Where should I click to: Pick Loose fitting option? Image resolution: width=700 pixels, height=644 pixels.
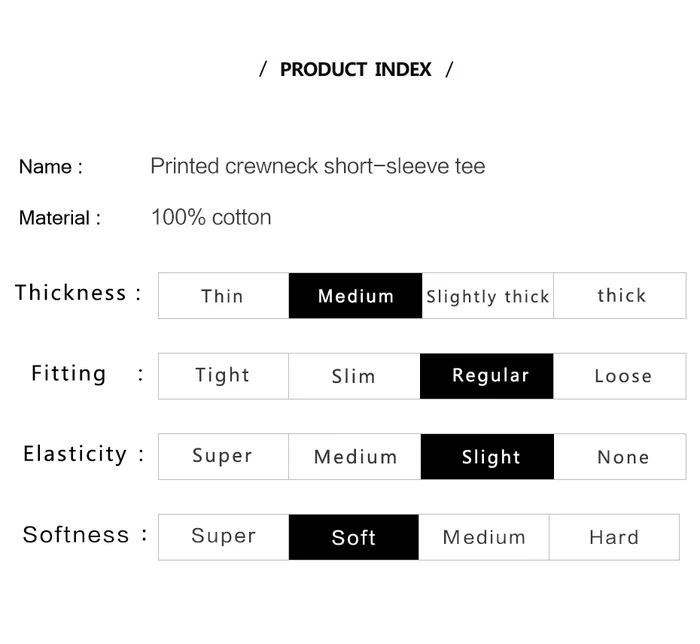pos(621,376)
